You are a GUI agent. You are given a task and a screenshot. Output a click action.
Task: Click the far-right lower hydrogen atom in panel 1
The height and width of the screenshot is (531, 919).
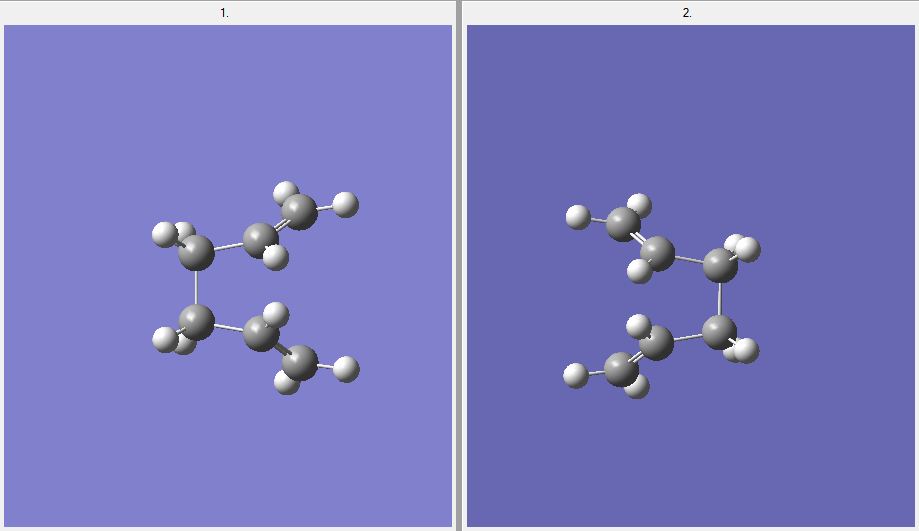click(346, 369)
